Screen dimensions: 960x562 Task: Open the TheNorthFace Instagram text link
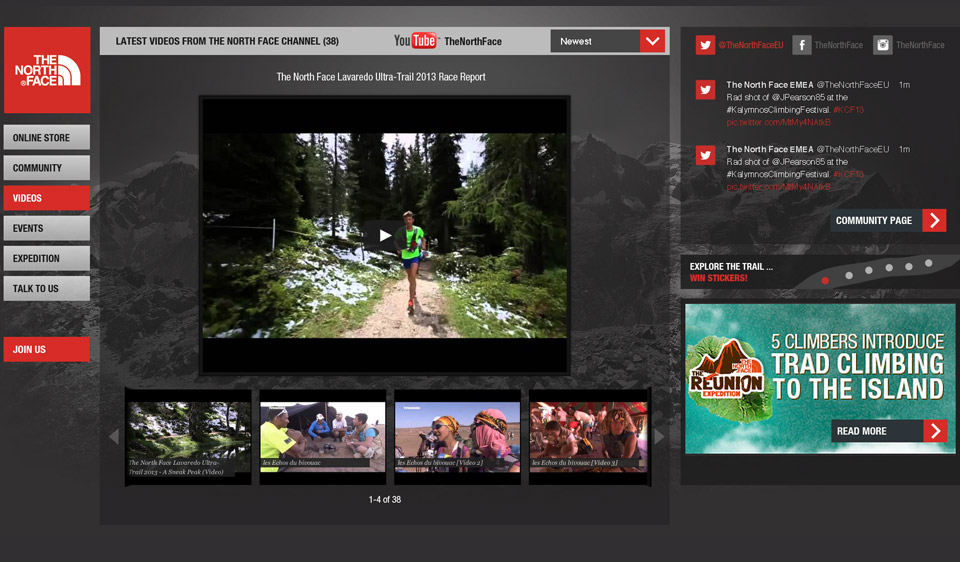pos(920,45)
